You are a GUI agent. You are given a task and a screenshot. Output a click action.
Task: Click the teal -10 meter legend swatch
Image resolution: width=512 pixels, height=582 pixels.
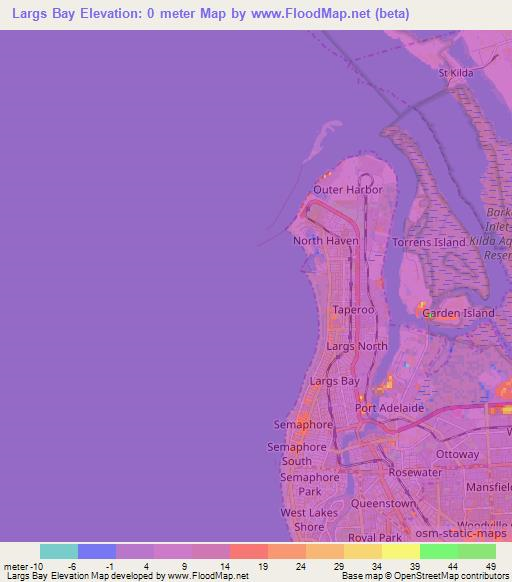coord(59,551)
